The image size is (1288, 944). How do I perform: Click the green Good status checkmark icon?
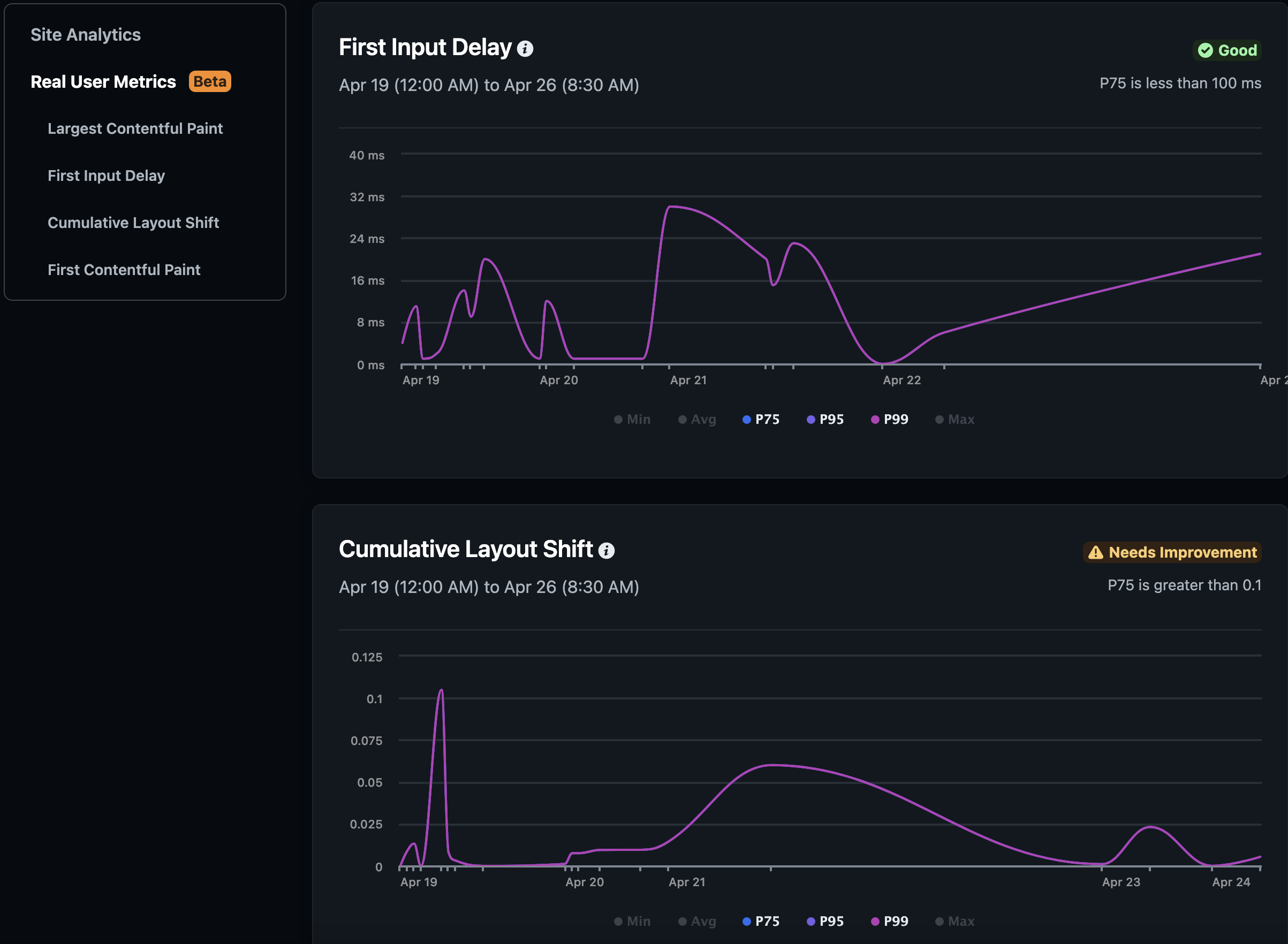1205,51
